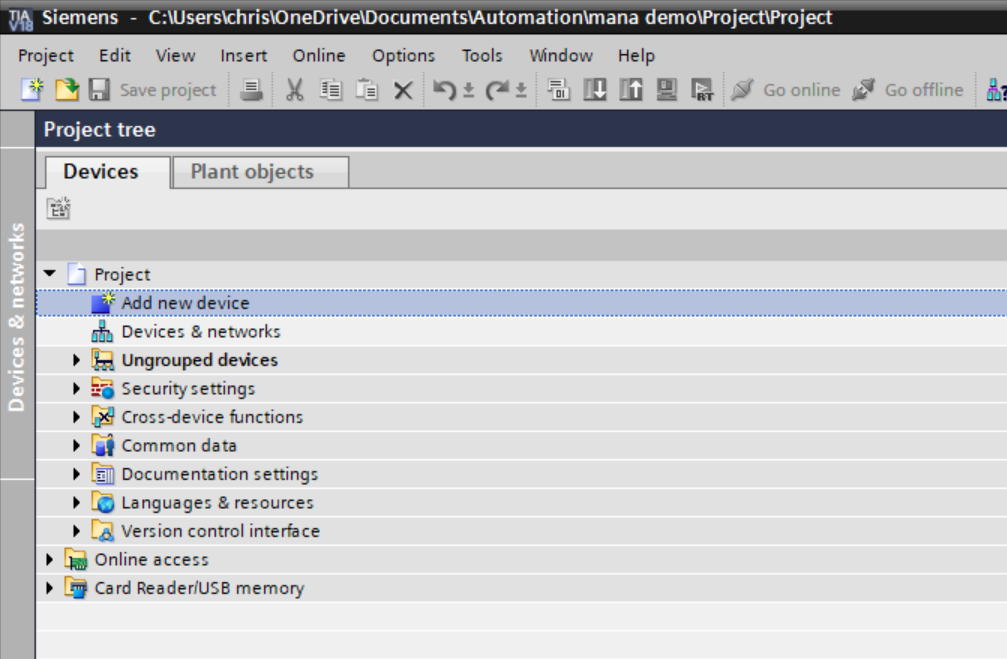Viewport: 1007px width, 659px height.
Task: Click the Devices & networks topology icon
Action: coord(102,331)
